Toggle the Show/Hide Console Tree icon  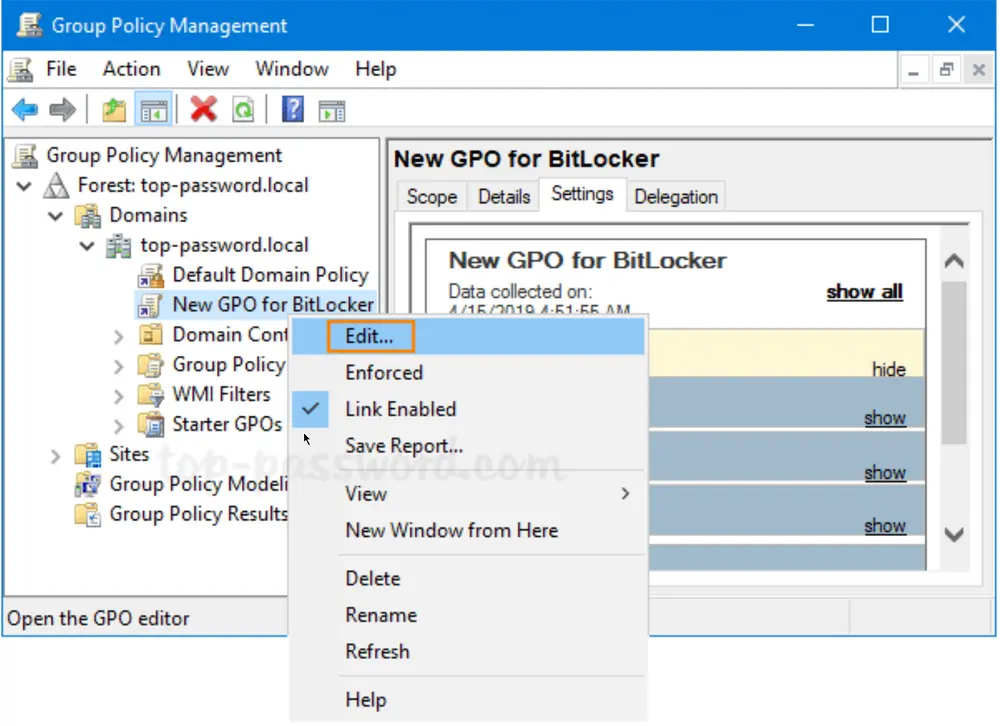click(153, 110)
